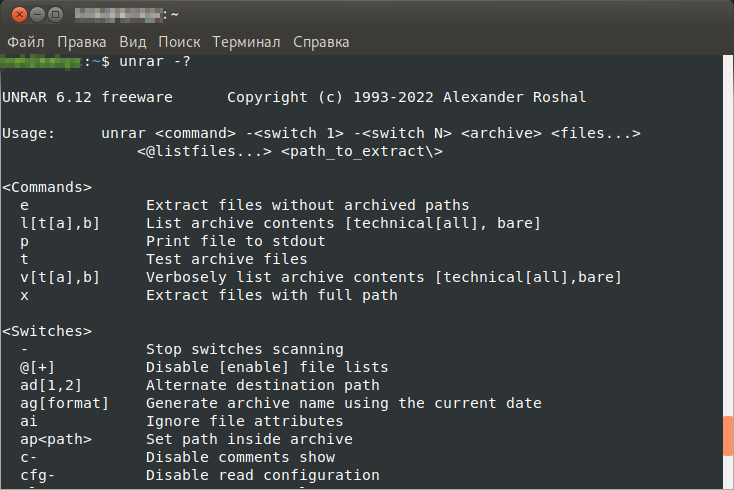Open the Файл menu
This screenshot has width=734, height=490.
(x=26, y=42)
